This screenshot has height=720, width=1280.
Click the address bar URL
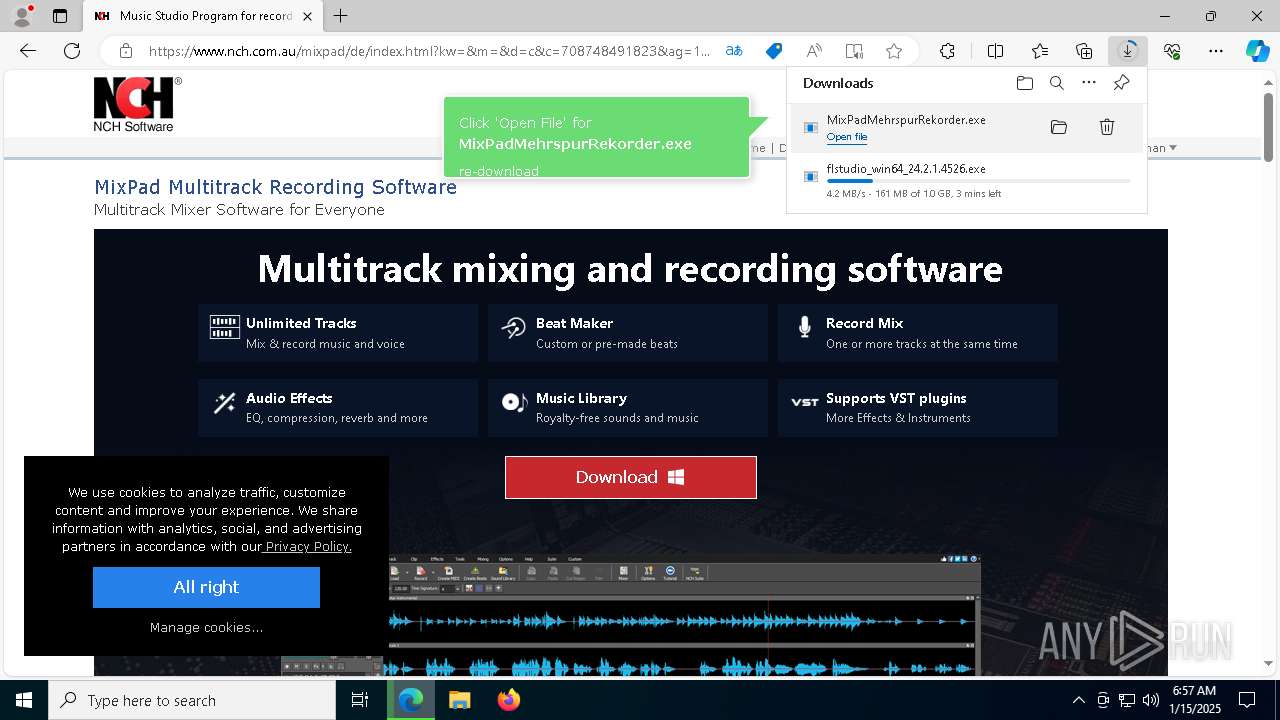click(x=430, y=51)
